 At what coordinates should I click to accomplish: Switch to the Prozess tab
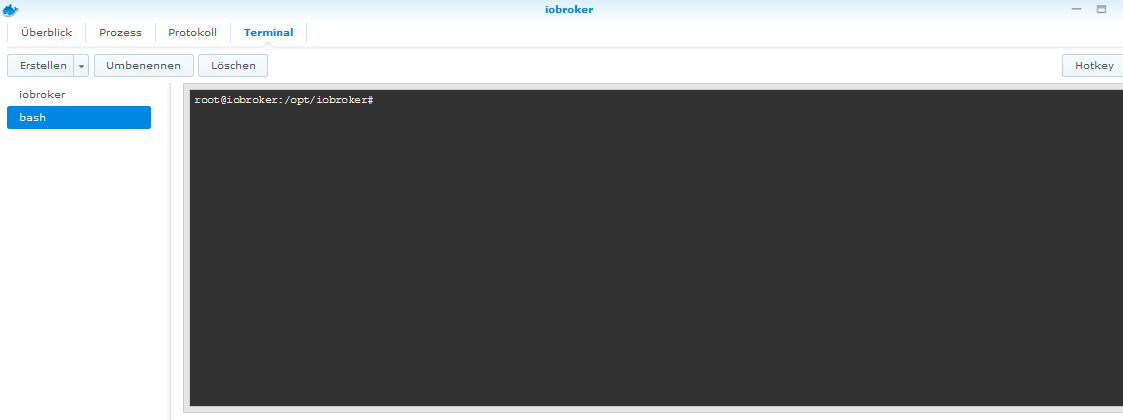point(120,32)
